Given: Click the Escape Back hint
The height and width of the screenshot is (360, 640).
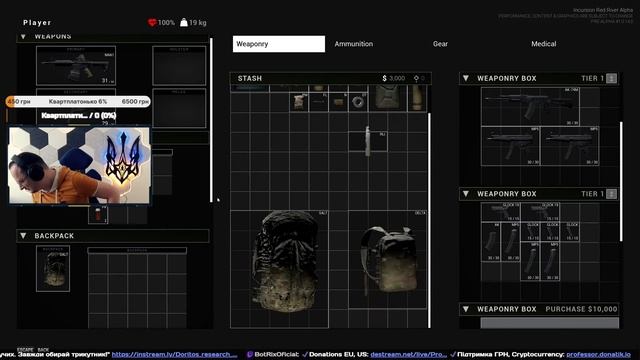Looking at the screenshot, I should pos(33,350).
